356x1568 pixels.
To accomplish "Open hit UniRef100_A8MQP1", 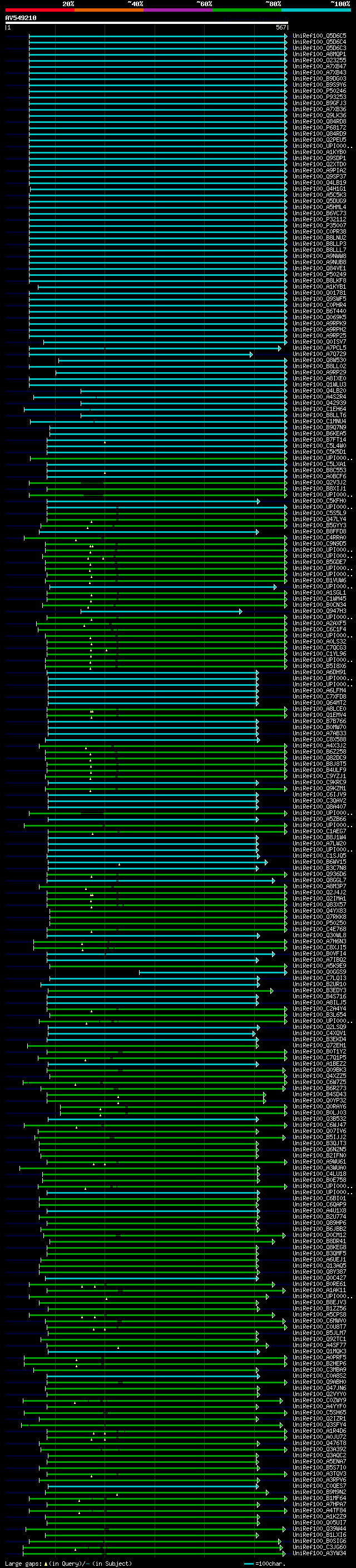I will click(x=319, y=54).
